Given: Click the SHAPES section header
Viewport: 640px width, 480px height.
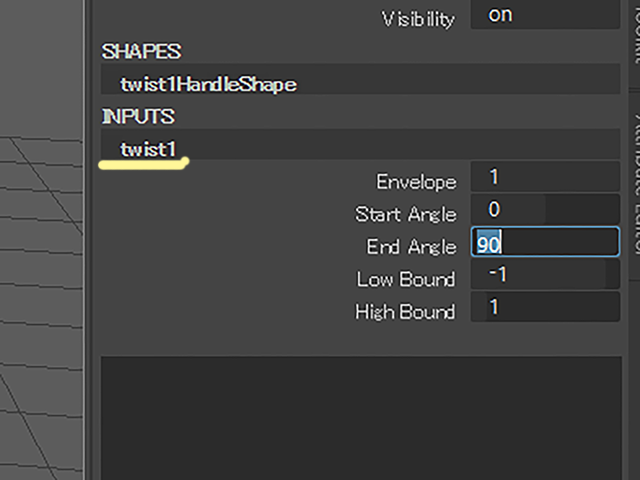Looking at the screenshot, I should pos(141,51).
